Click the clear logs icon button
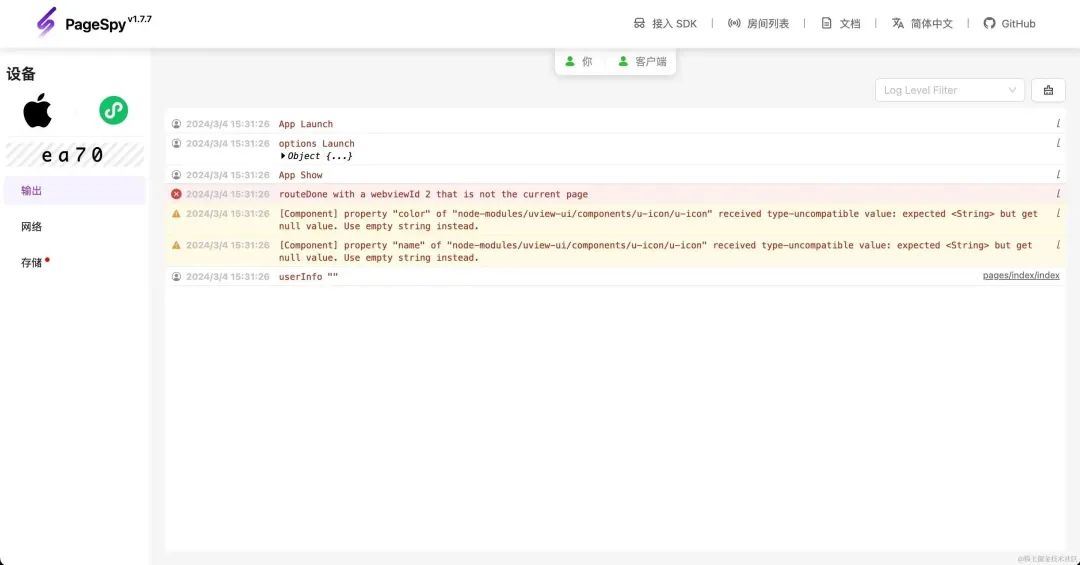This screenshot has height=565, width=1080. 1048,90
